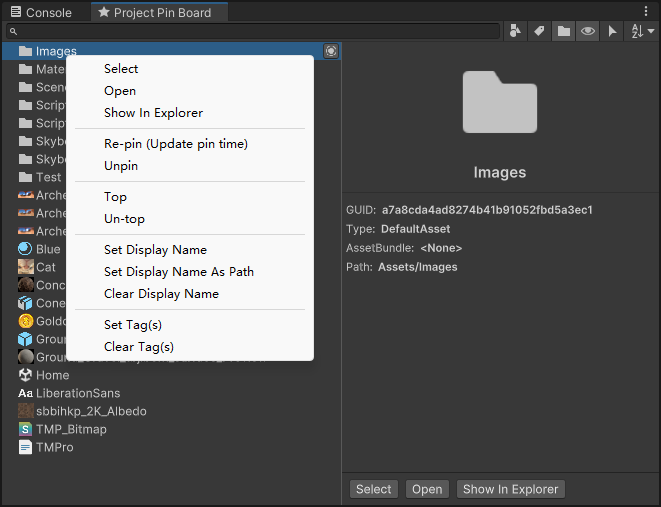
Task: Click the Images folder icon in list
Action: [x=25, y=51]
